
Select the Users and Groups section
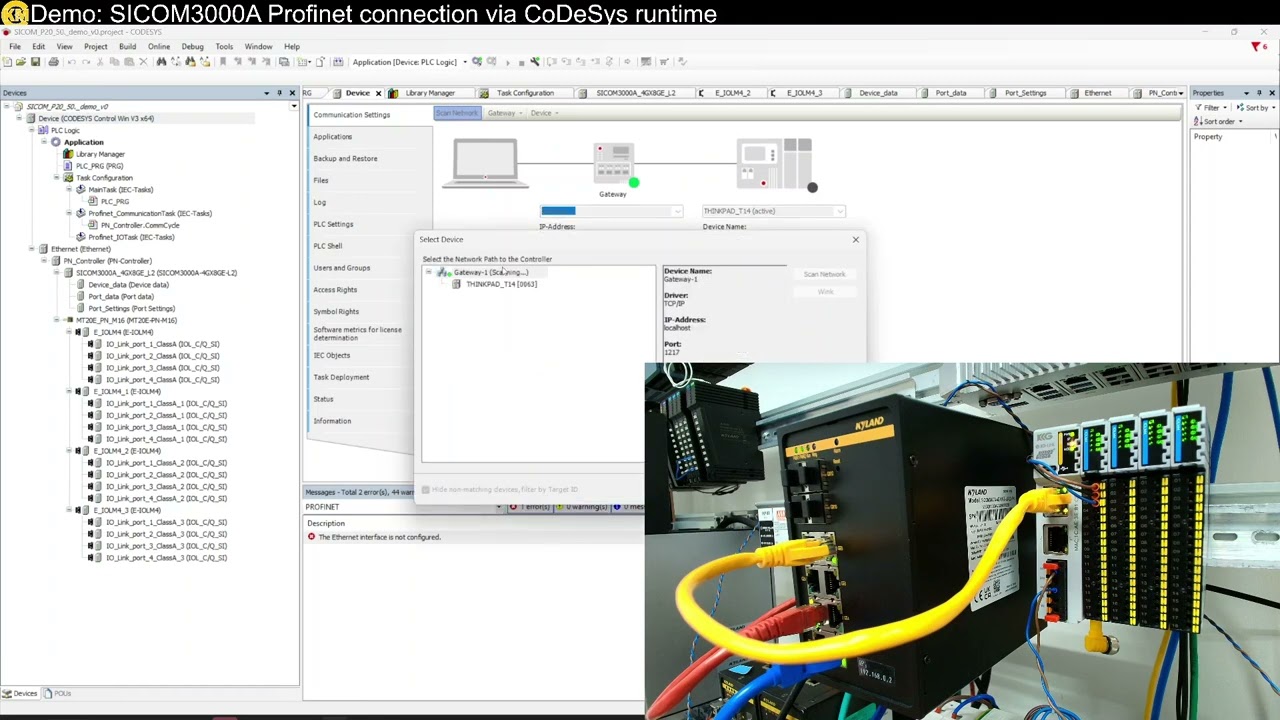click(x=342, y=268)
